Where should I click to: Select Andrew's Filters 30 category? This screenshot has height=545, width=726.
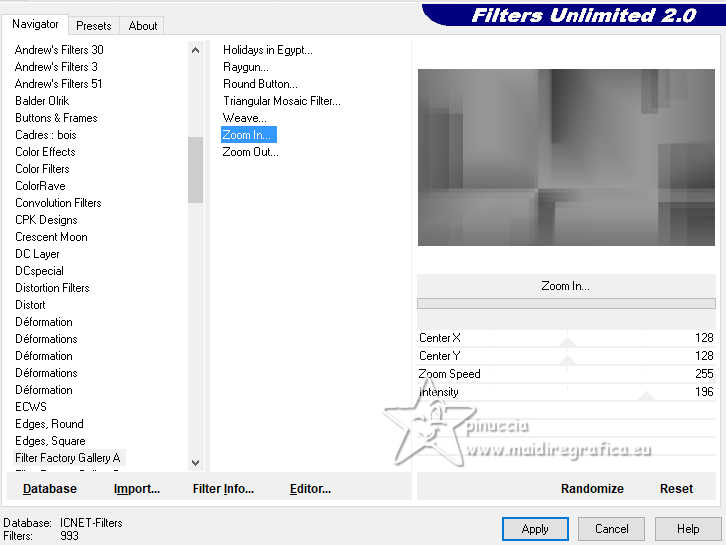(59, 50)
